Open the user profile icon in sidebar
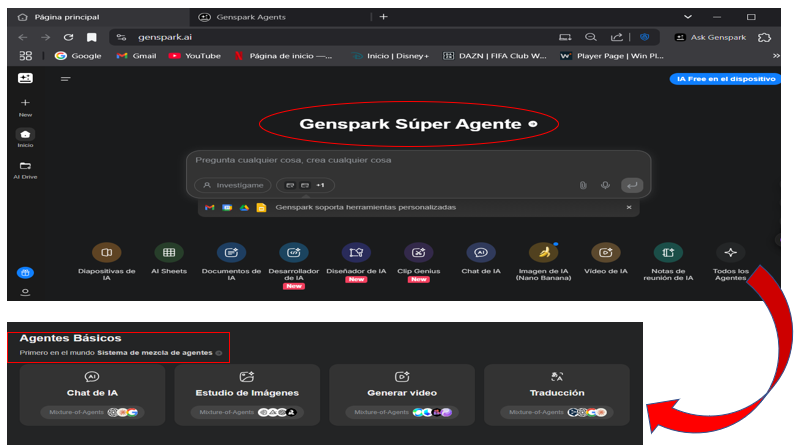This screenshot has width=800, height=445. pyautogui.click(x=25, y=292)
